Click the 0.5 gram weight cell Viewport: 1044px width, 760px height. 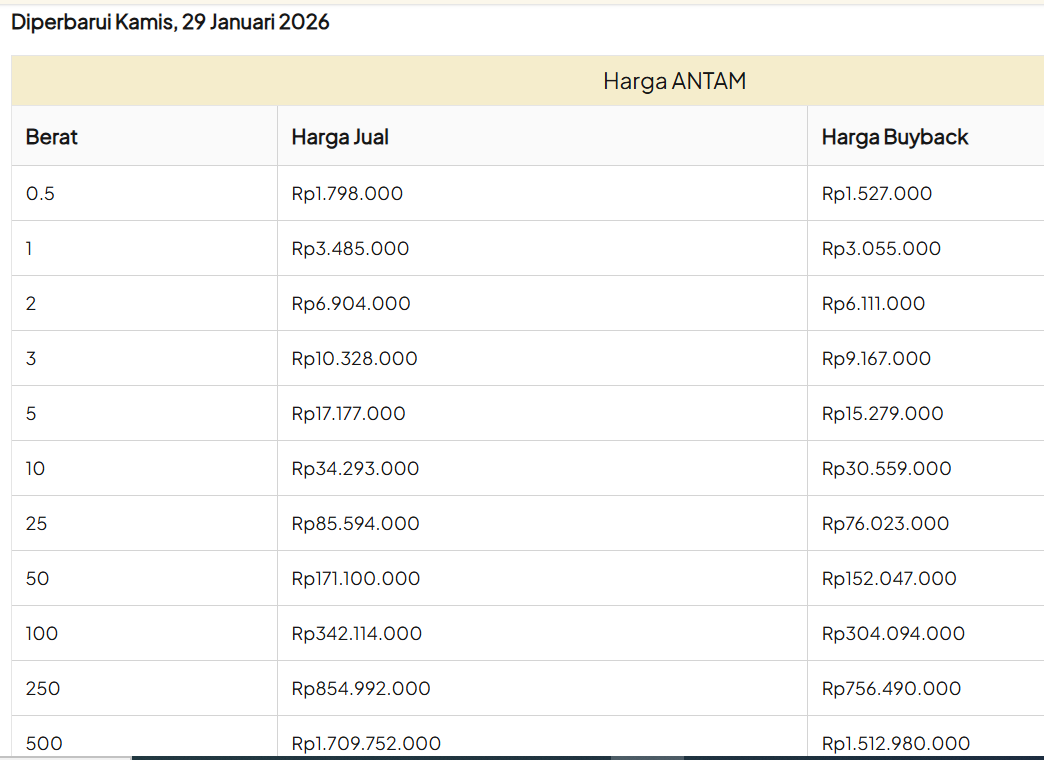pyautogui.click(x=40, y=194)
